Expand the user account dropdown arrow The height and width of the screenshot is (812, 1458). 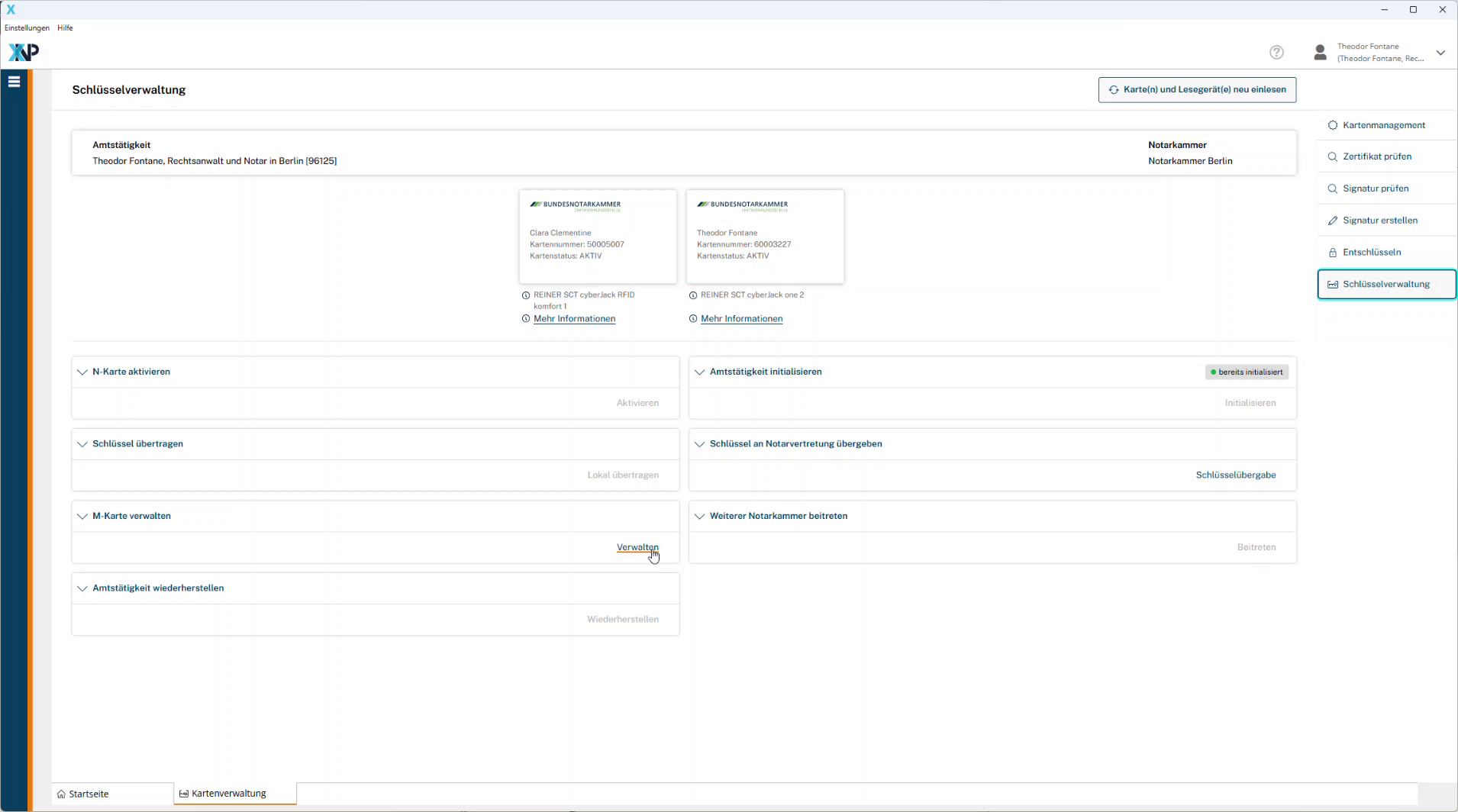pyautogui.click(x=1440, y=53)
